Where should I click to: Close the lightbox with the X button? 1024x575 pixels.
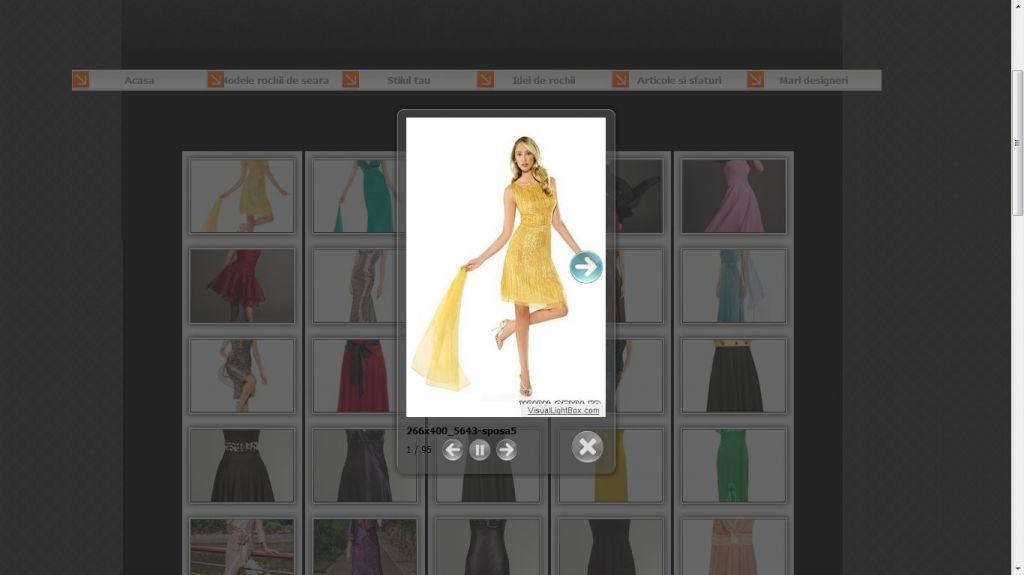[587, 447]
